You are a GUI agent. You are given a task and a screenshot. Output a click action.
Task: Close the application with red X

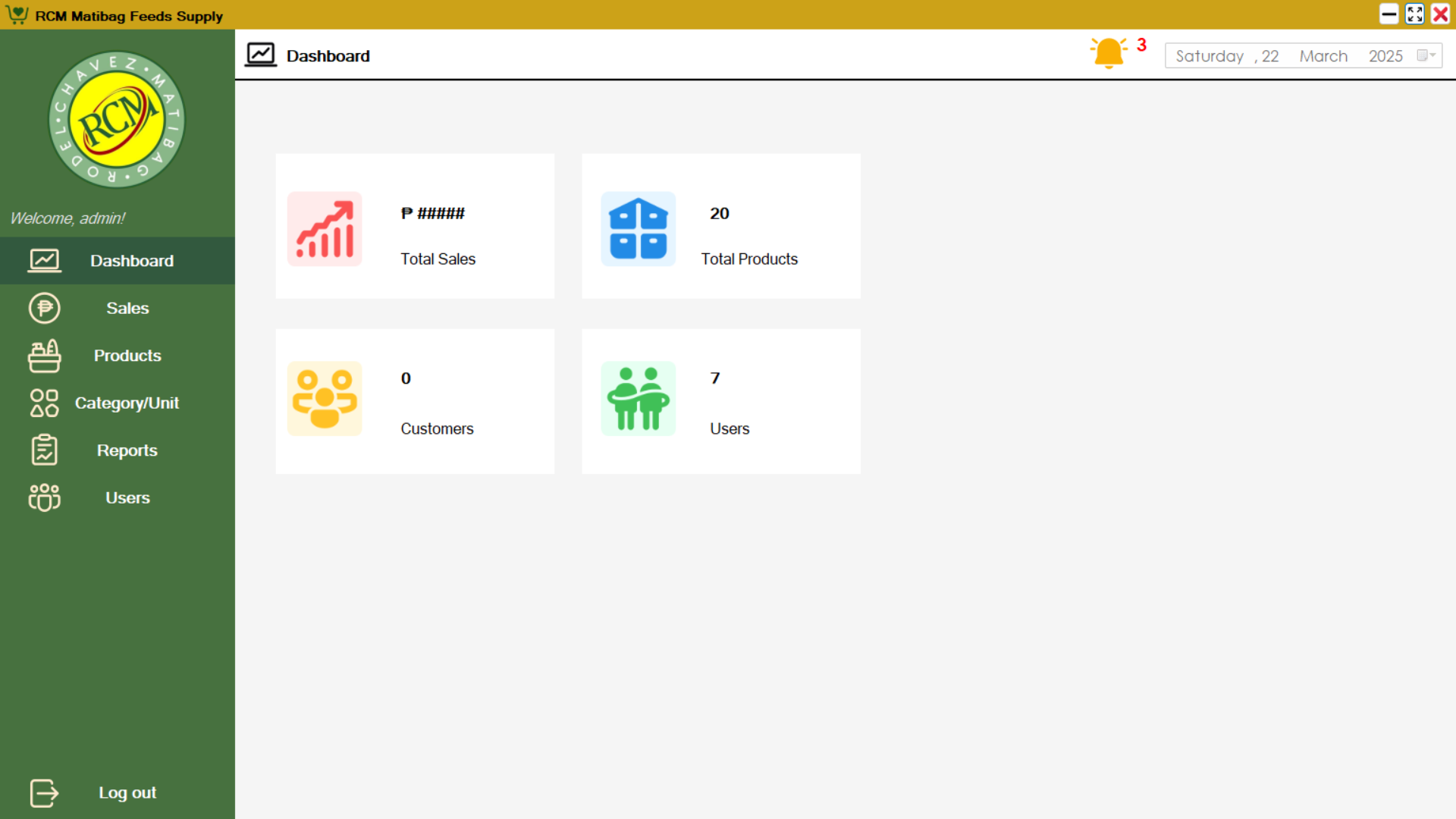coord(1440,14)
